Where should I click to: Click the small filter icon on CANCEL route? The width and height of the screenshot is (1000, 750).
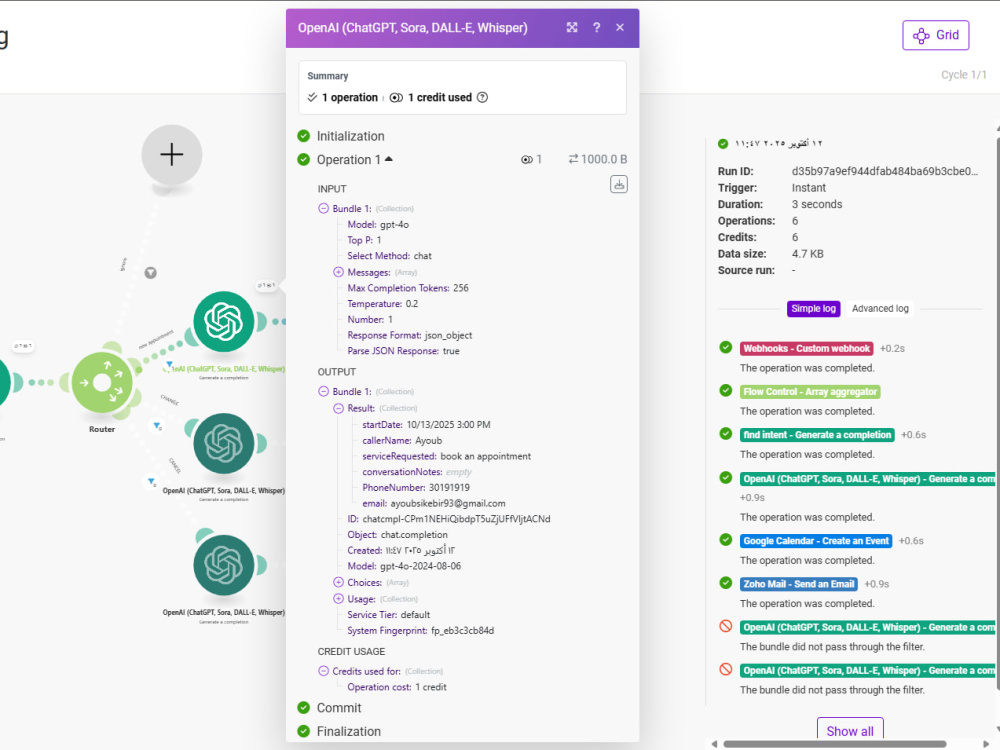pos(151,482)
